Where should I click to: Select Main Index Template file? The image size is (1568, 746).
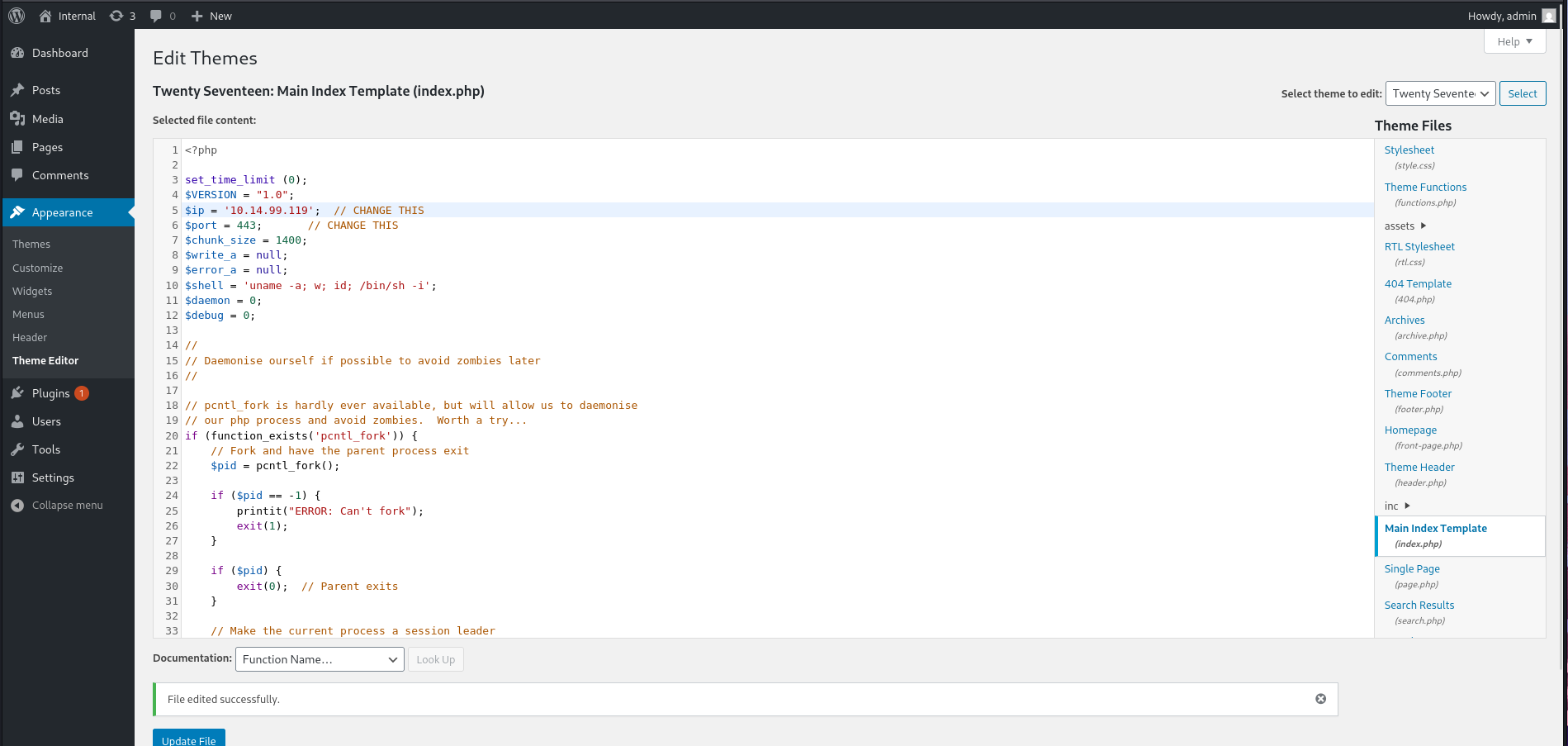pyautogui.click(x=1460, y=536)
